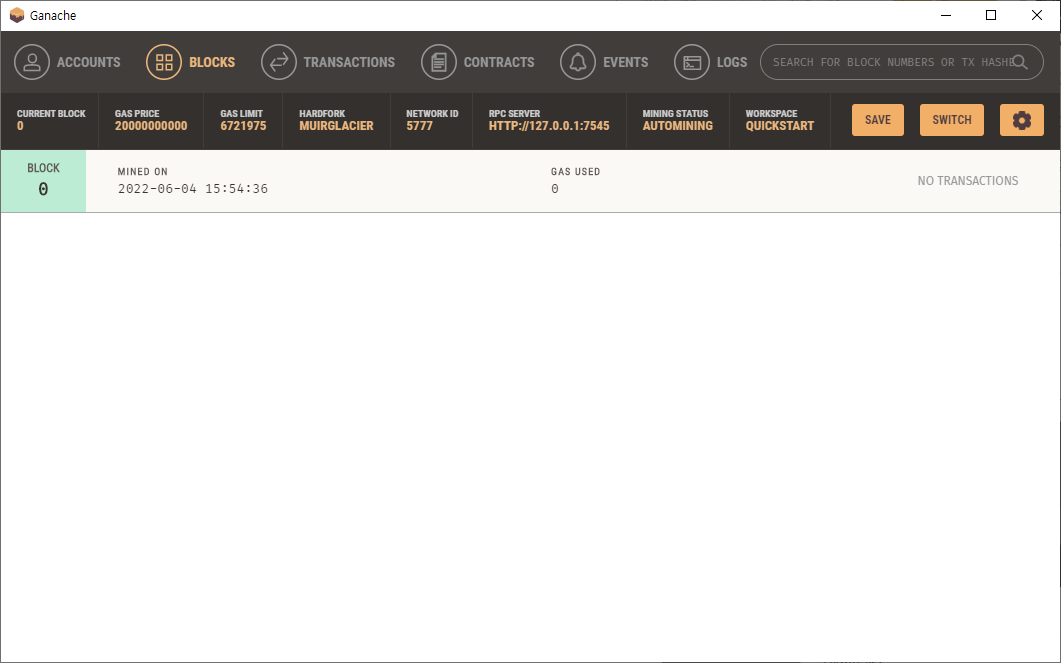
Task: Click the Accounts person icon
Action: pos(32,62)
